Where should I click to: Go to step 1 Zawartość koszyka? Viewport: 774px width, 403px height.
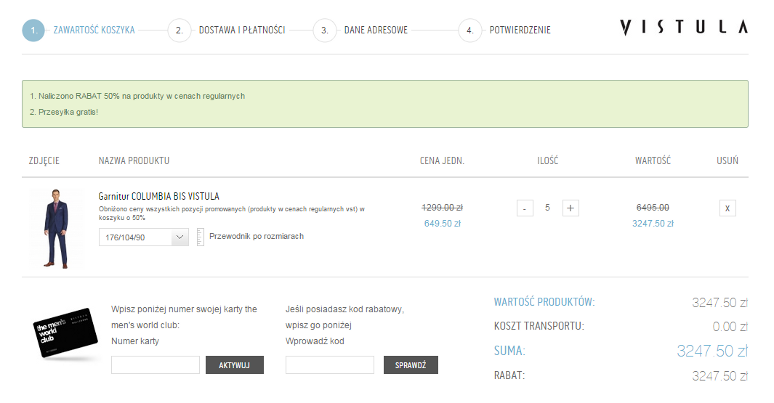94,30
